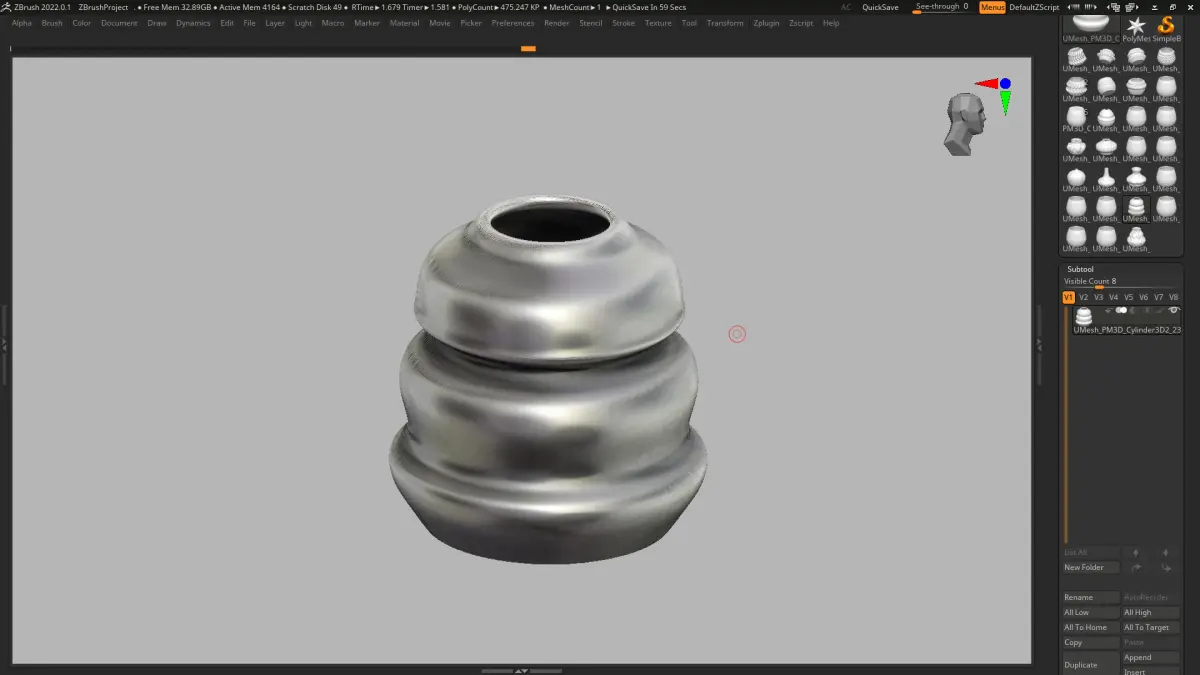Move subtool to top arrow icon

tap(1165, 552)
